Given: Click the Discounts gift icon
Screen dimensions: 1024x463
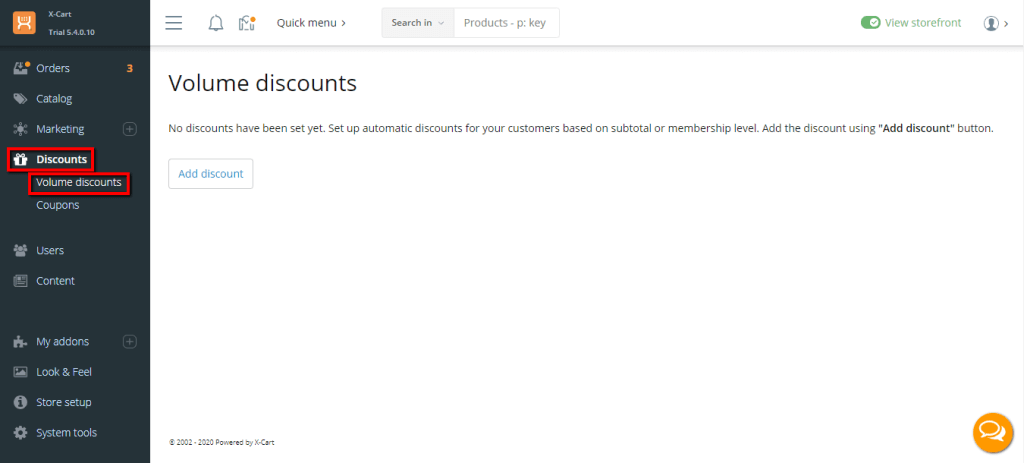Looking at the screenshot, I should (x=21, y=159).
